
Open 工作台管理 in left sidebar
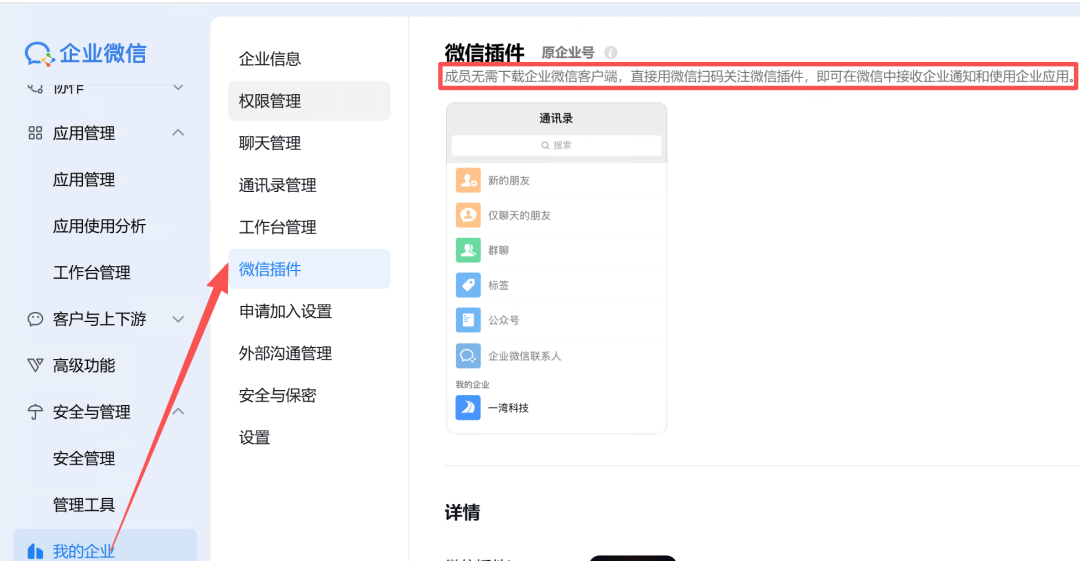92,273
